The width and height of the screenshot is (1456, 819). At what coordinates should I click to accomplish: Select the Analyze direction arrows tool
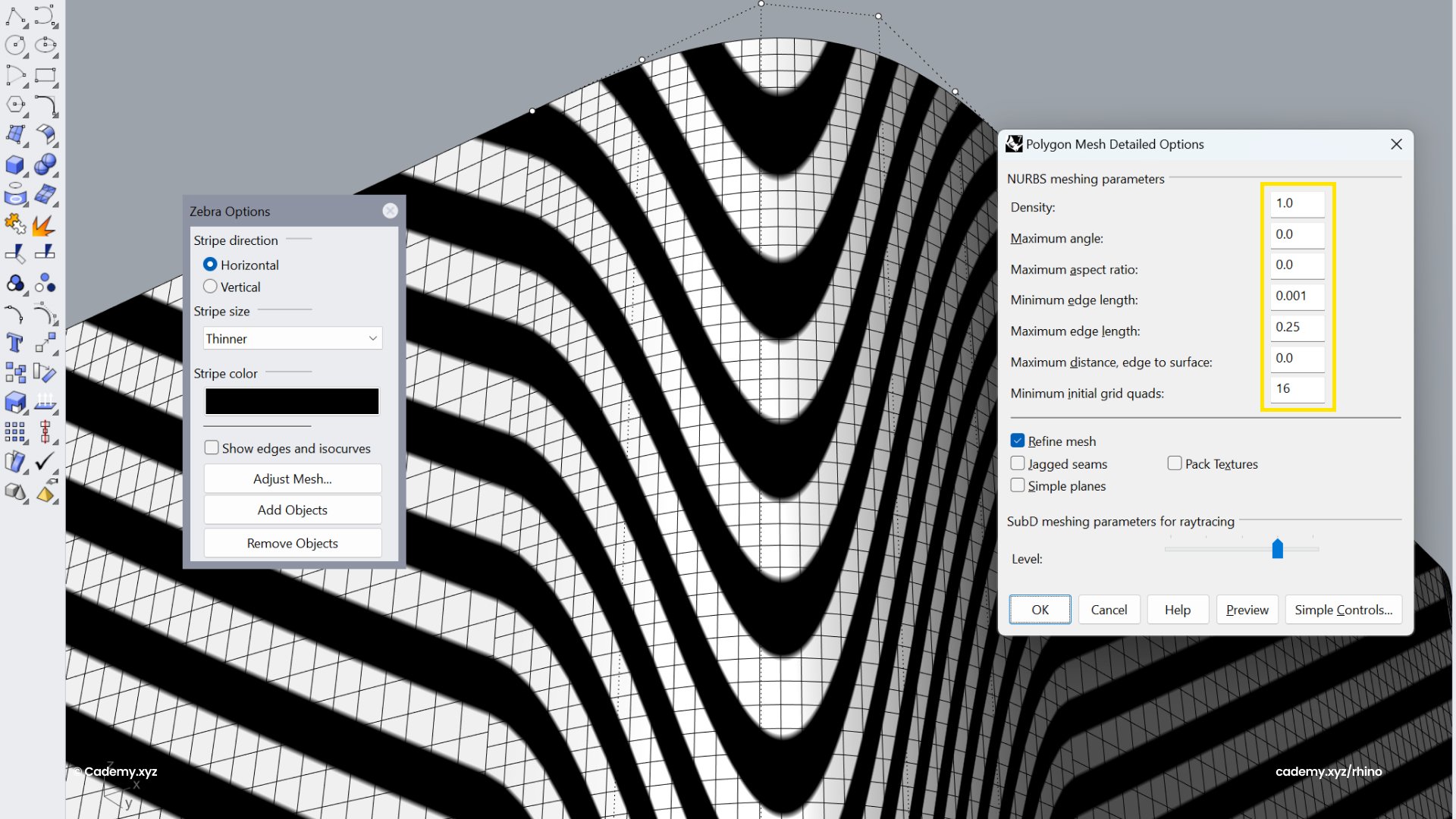[45, 403]
